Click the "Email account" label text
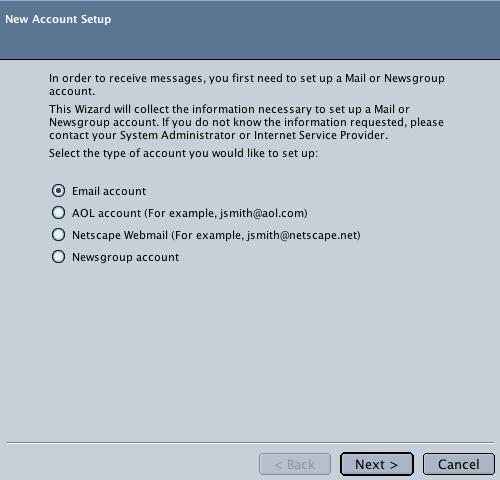Viewport: 500px width, 480px height. 109,191
